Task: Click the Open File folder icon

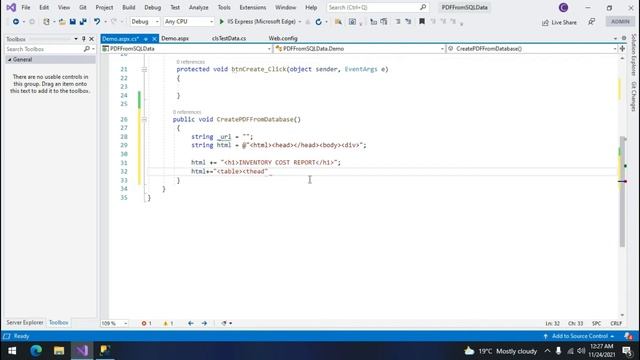Action: click(62, 22)
